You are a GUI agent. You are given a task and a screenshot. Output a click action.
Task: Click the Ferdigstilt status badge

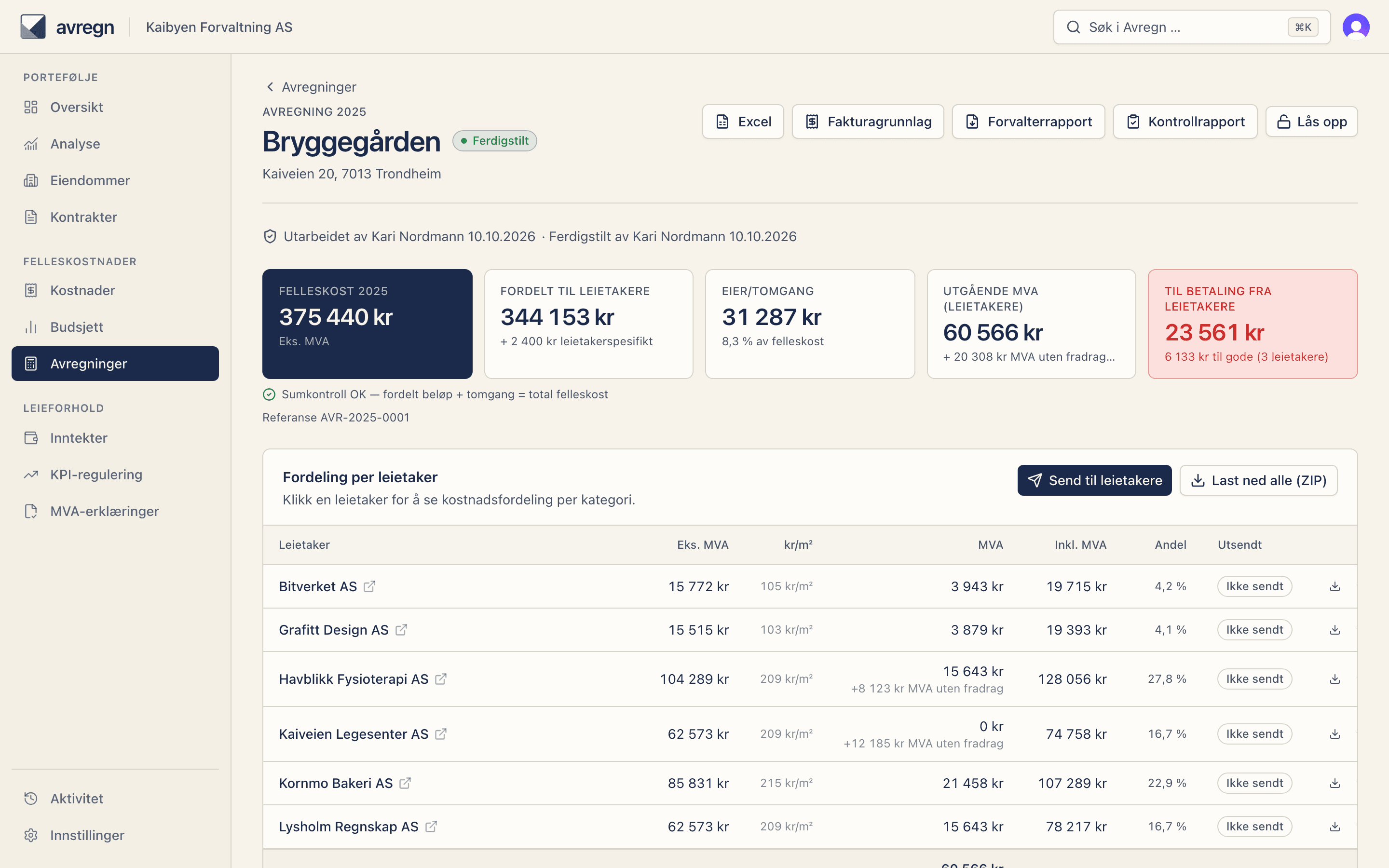(494, 141)
